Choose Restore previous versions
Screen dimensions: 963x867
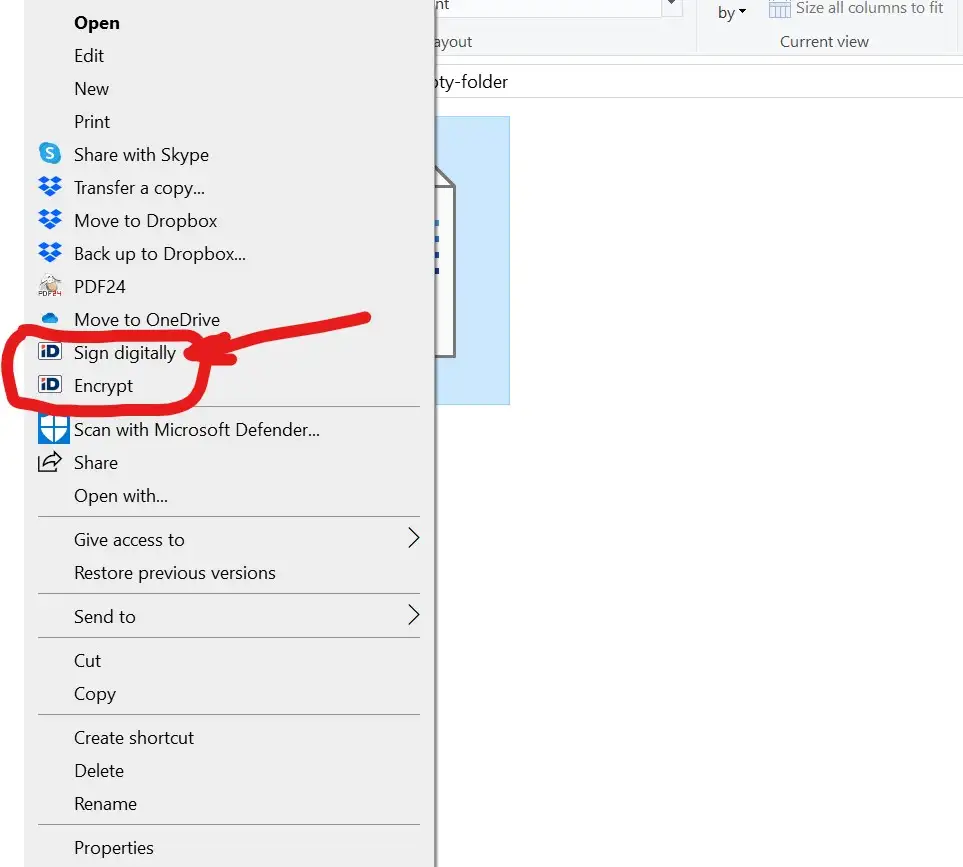175,573
